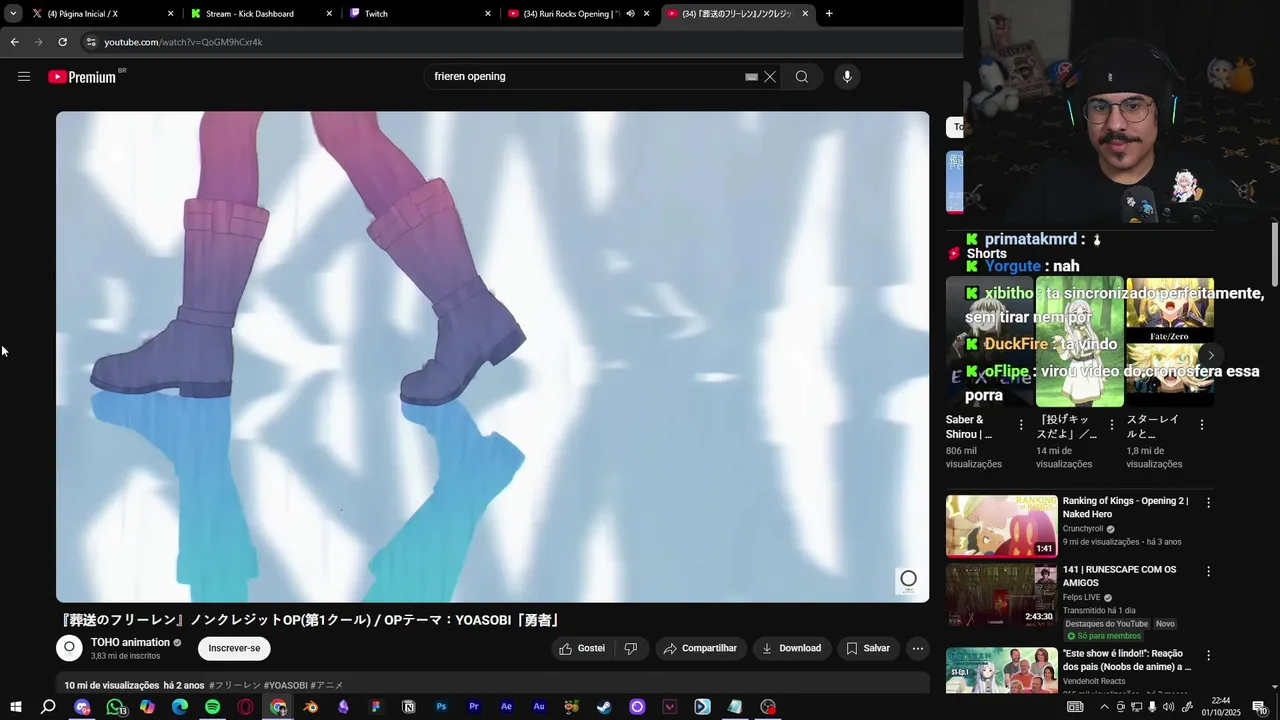Open options for スターレイルと short

click(x=1201, y=425)
